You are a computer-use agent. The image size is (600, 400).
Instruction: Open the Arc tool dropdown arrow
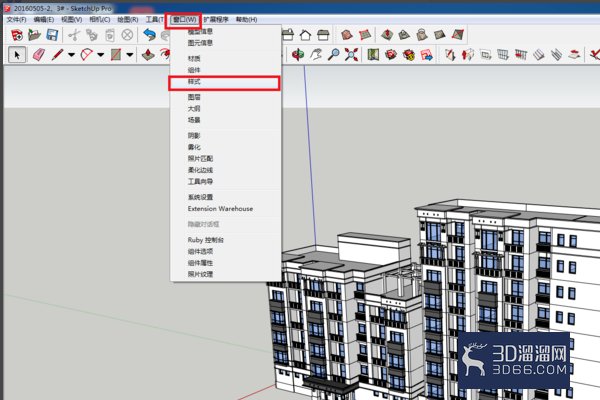100,55
